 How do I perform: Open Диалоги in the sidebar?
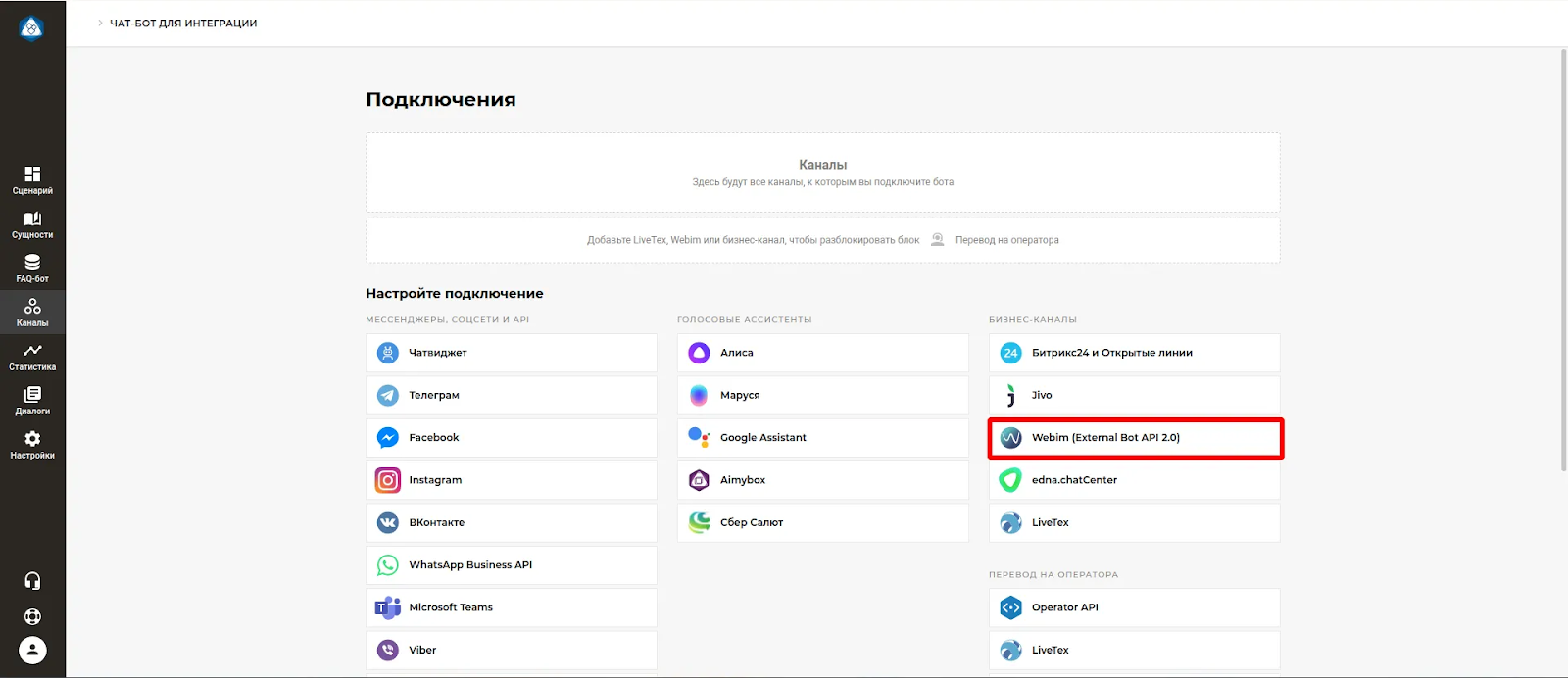[x=32, y=401]
